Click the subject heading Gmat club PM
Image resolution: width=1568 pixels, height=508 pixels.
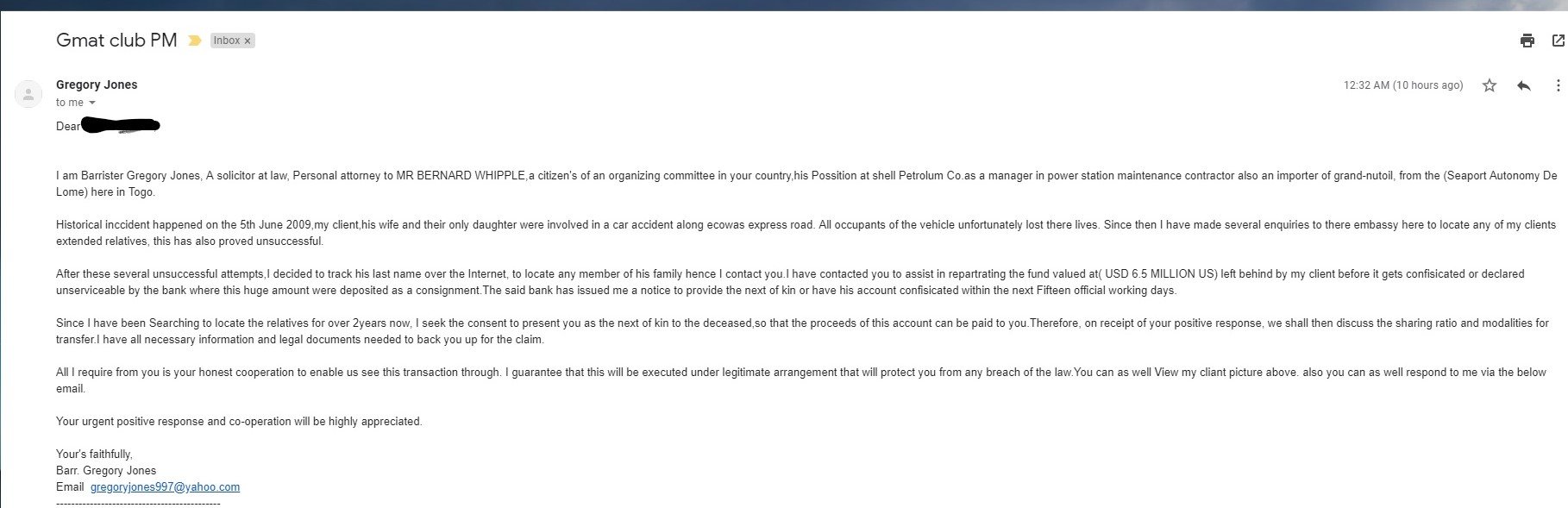[x=116, y=40]
